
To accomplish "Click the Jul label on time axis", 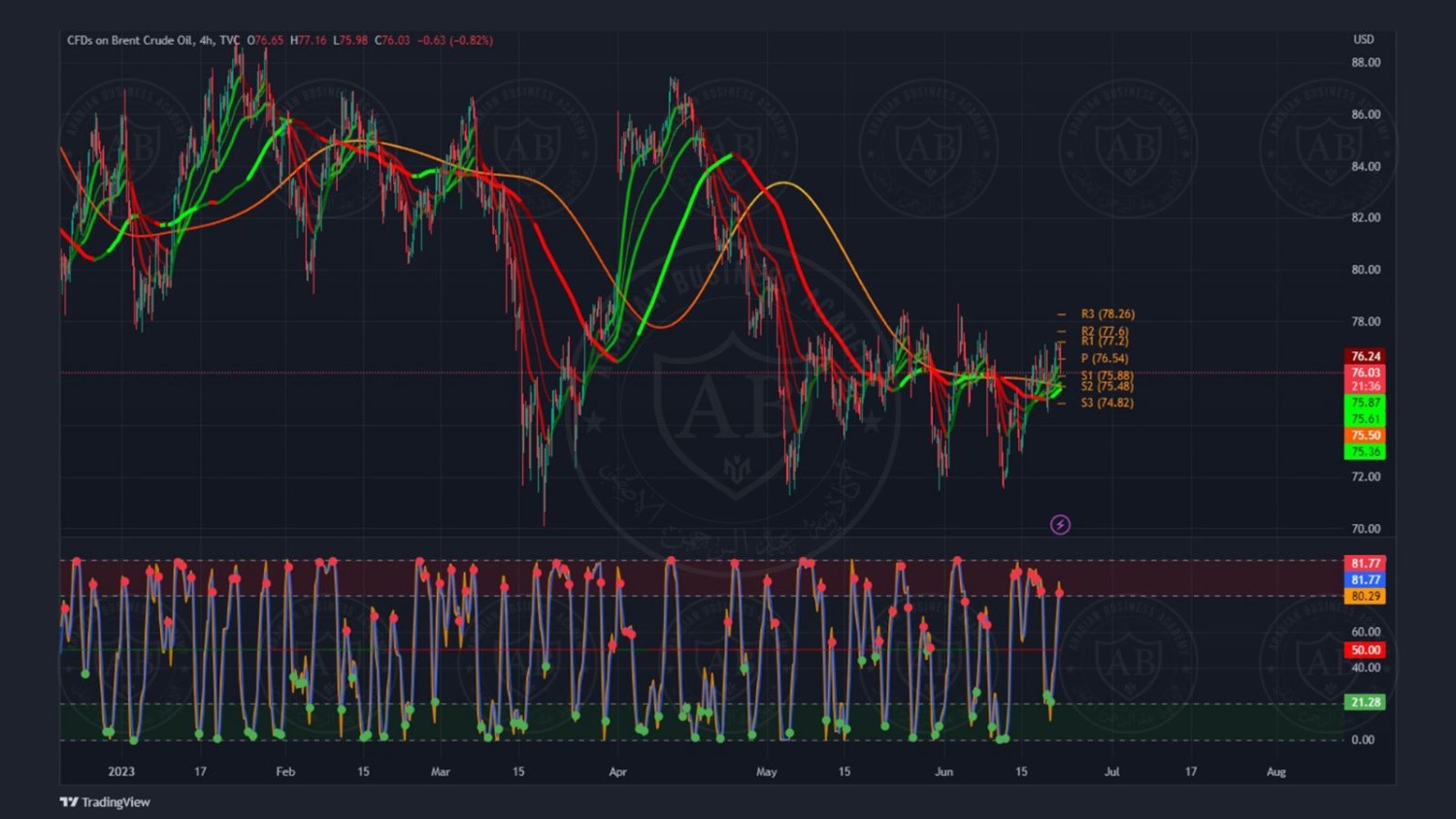I will coord(1111,771).
